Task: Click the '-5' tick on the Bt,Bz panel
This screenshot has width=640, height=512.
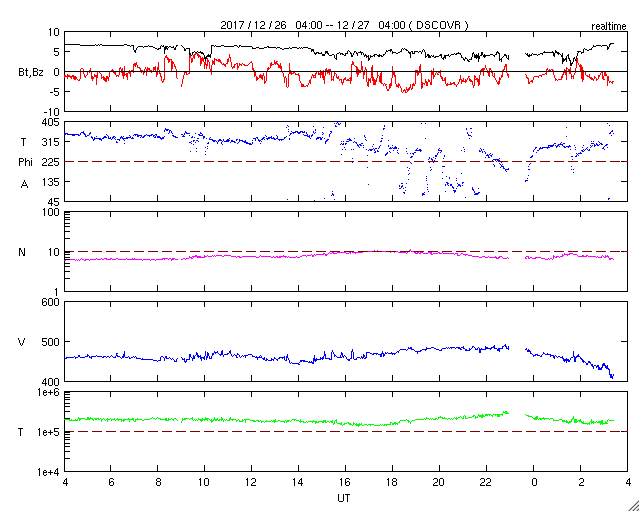Action: (x=55, y=91)
